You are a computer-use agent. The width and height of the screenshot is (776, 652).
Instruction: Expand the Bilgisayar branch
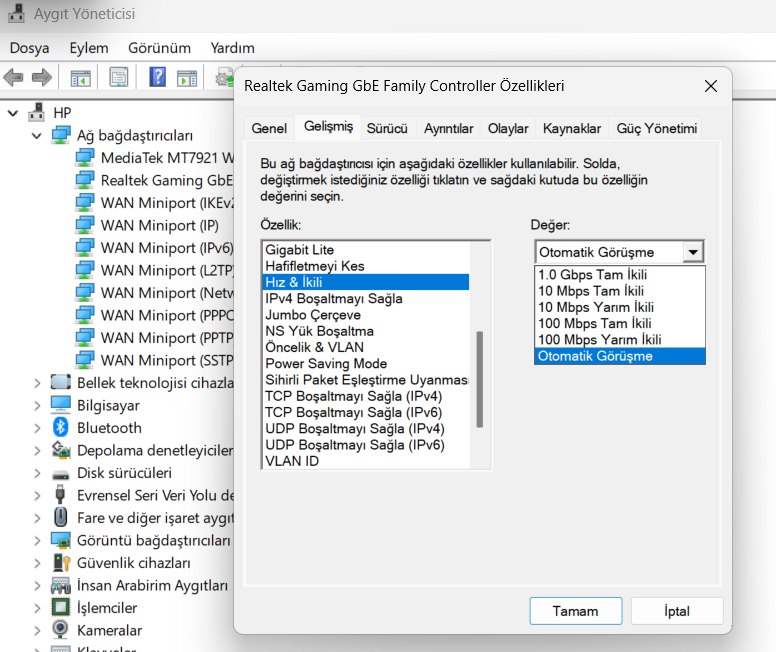point(38,405)
